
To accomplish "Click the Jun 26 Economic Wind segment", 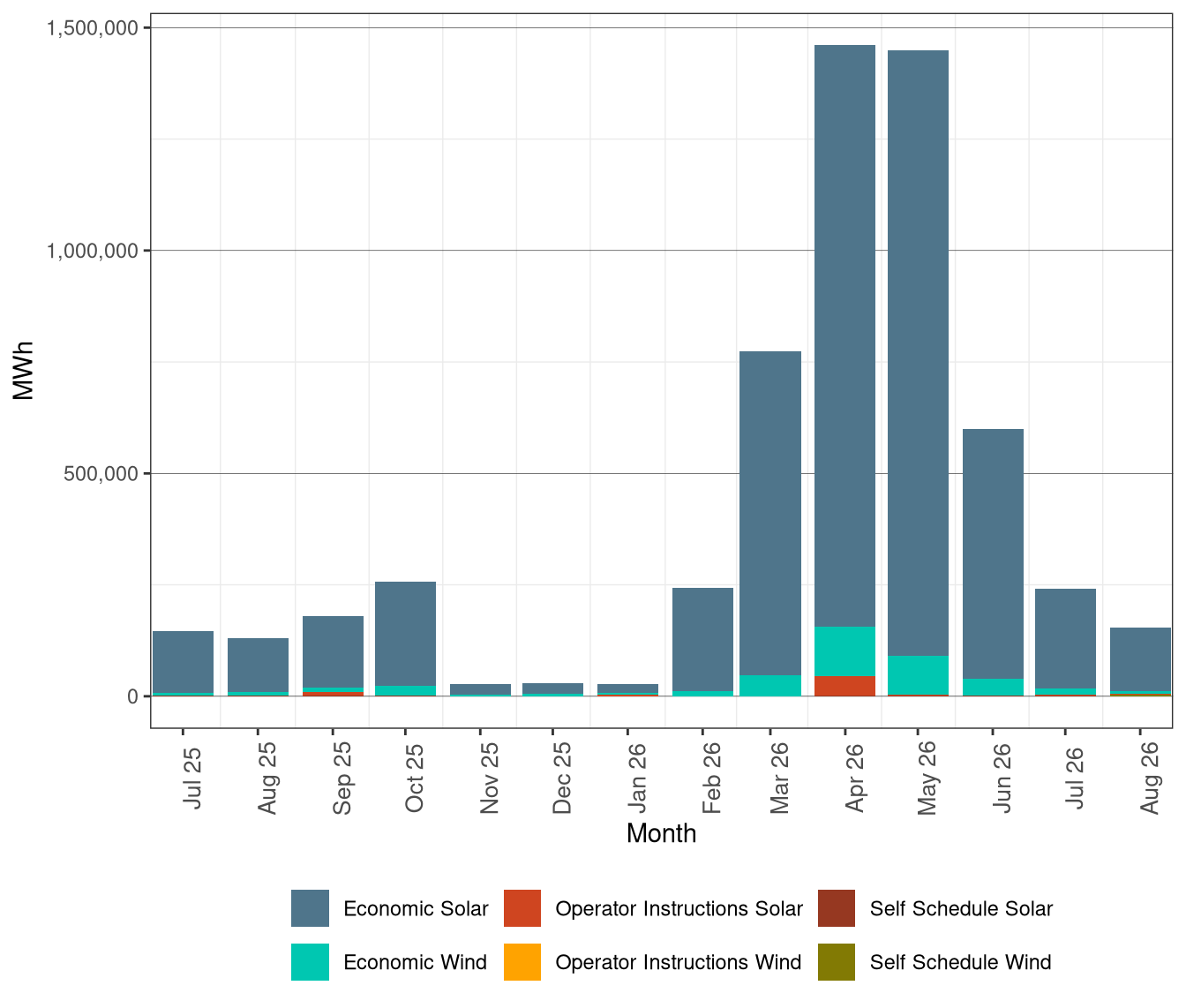I will click(993, 687).
